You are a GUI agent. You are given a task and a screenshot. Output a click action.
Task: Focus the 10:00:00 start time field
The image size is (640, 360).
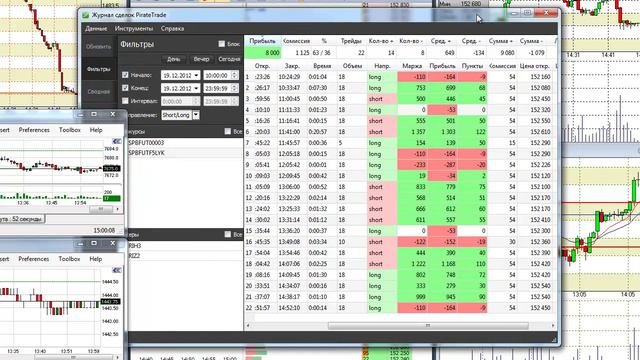(217, 76)
